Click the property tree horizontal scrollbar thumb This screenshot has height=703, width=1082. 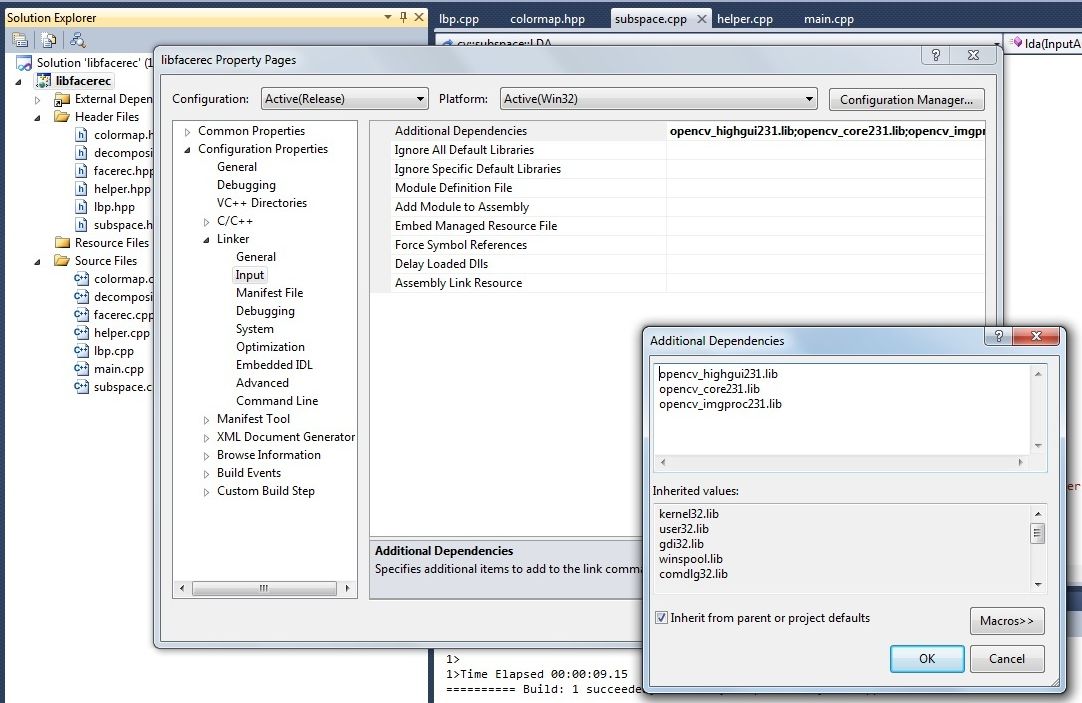pos(264,588)
